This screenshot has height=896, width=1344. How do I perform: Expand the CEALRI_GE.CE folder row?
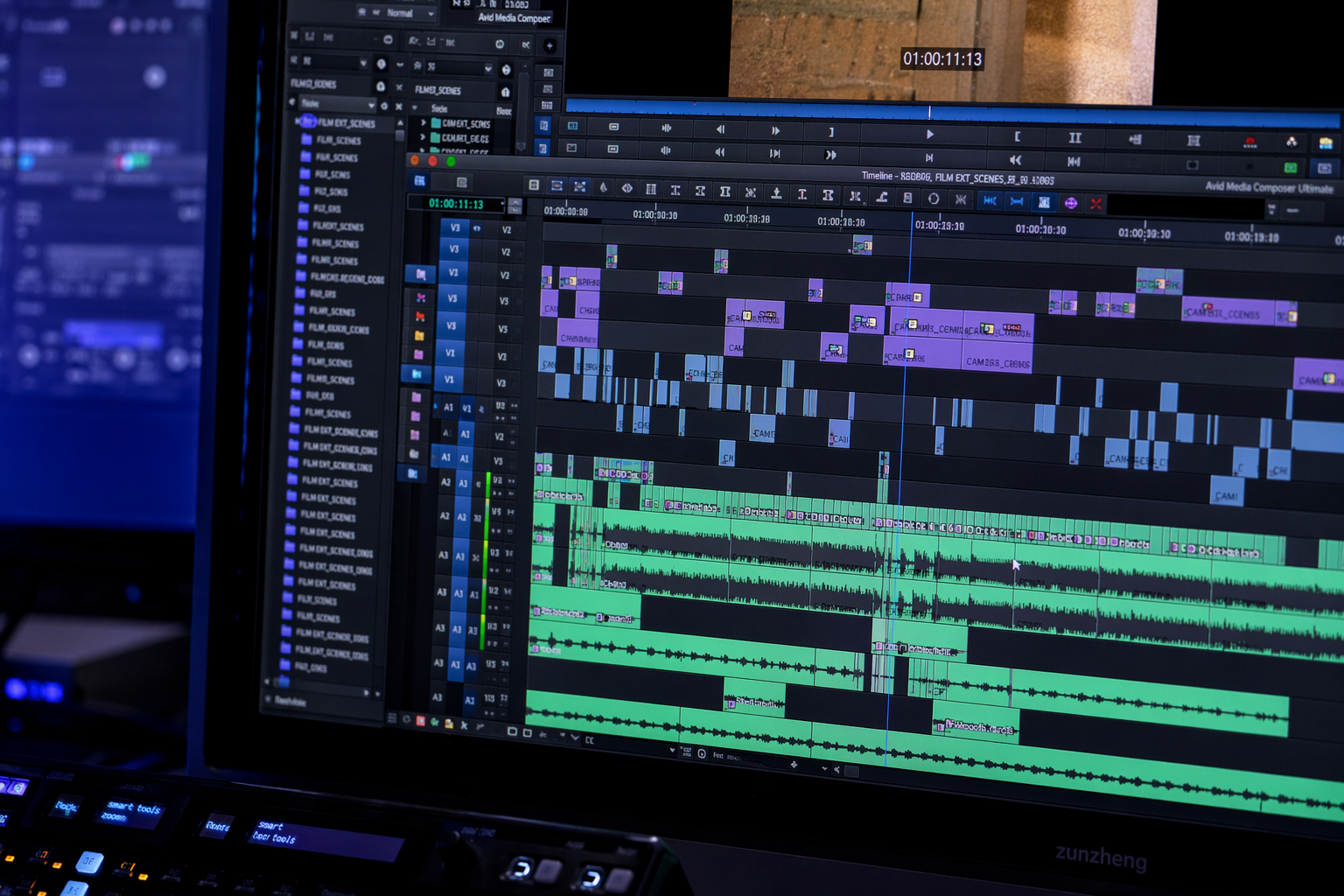(x=423, y=137)
